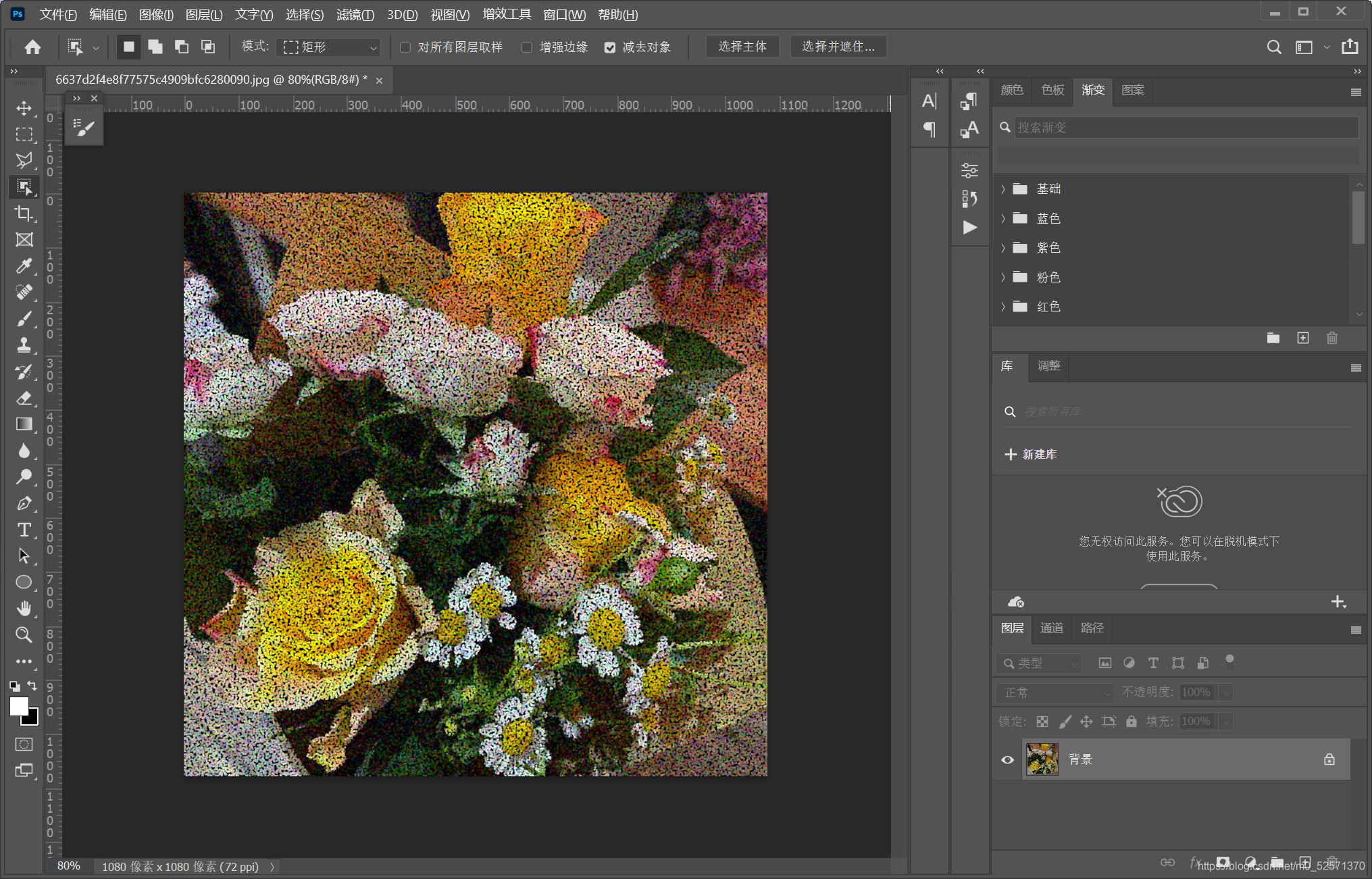Select the Horizontal Type tool
The height and width of the screenshot is (879, 1372).
[x=24, y=530]
